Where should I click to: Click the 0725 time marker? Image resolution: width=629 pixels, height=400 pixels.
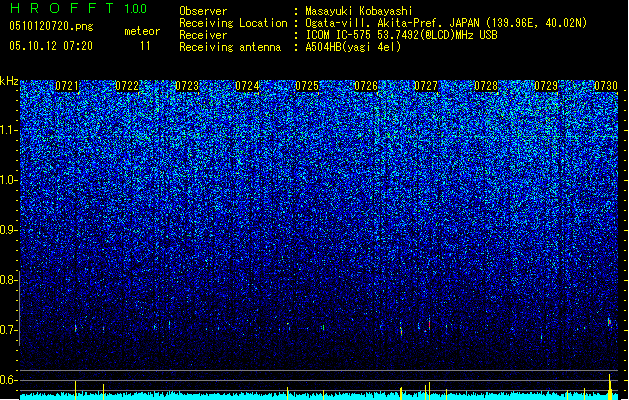pos(306,86)
